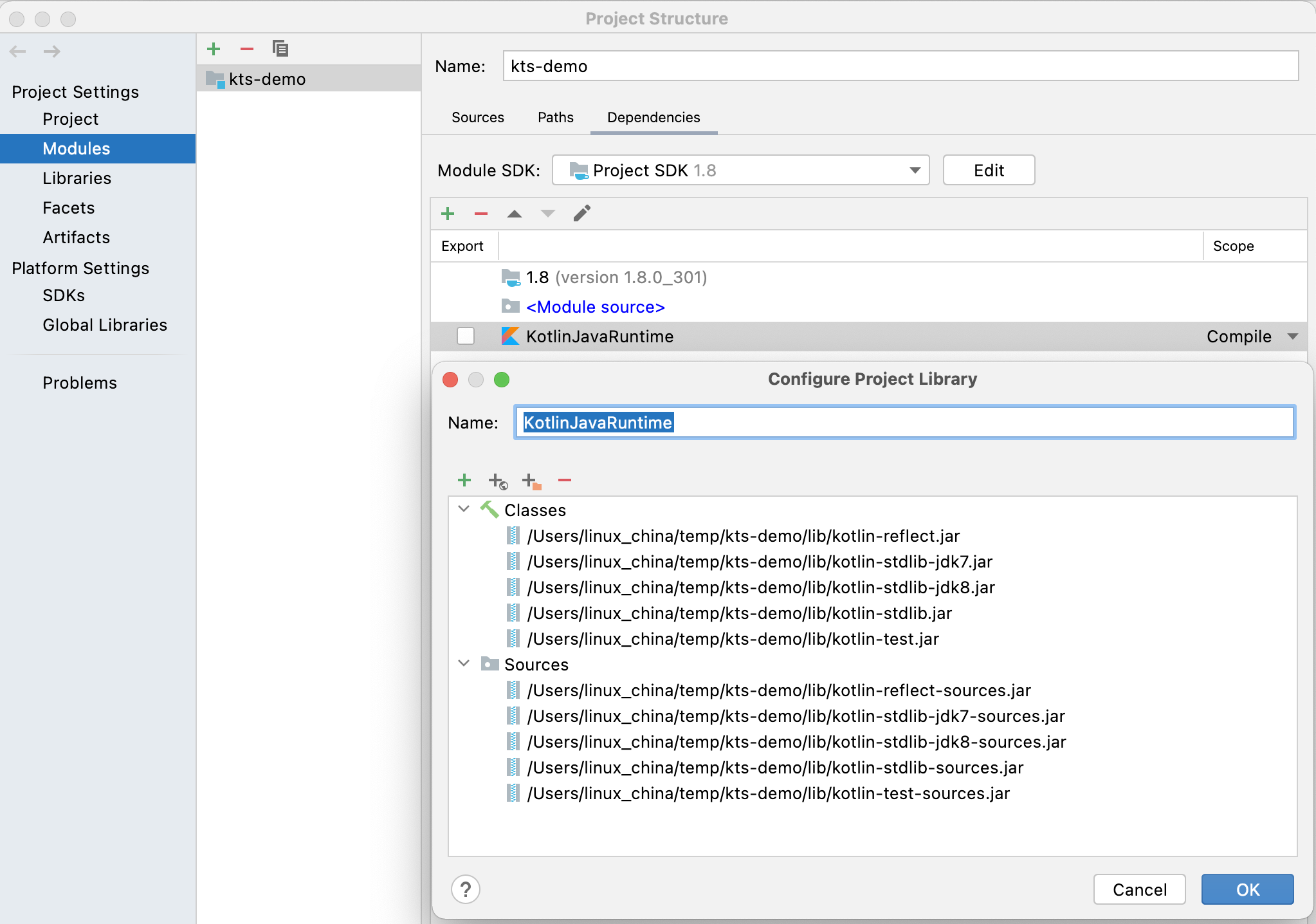
Task: Click the remove dependency minus icon
Action: [481, 214]
